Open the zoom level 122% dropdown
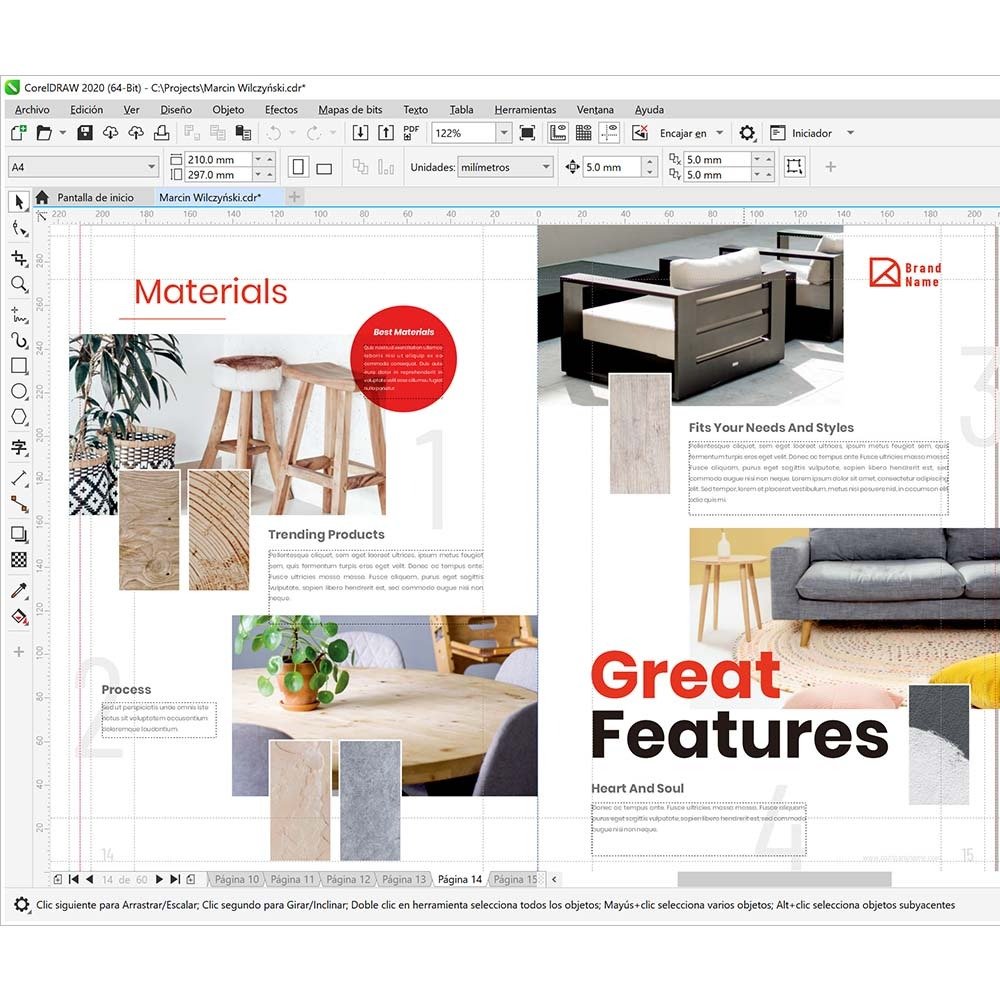Image resolution: width=1000 pixels, height=1000 pixels. click(503, 133)
